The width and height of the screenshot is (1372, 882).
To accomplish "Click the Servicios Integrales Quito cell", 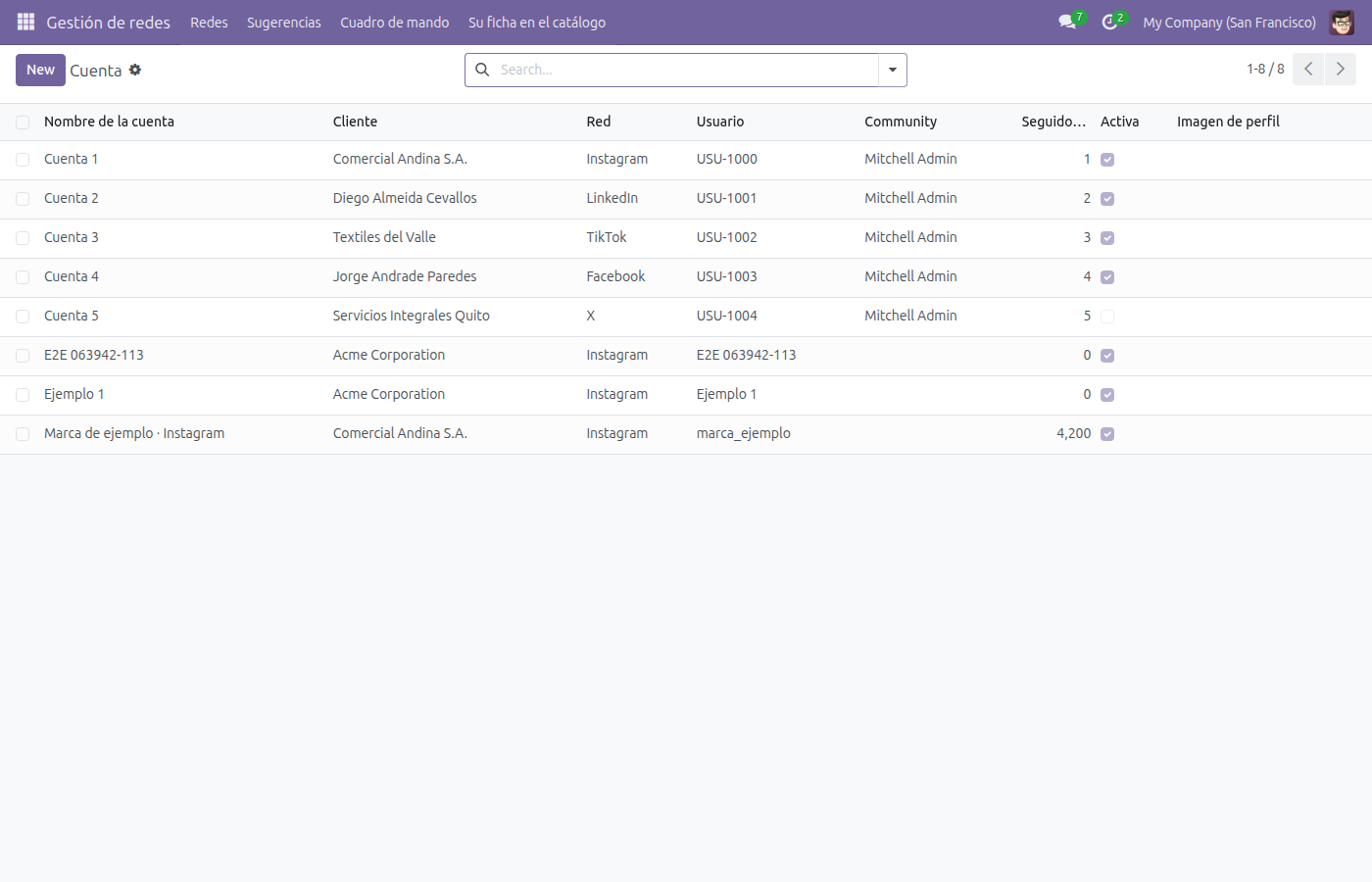I will point(412,316).
